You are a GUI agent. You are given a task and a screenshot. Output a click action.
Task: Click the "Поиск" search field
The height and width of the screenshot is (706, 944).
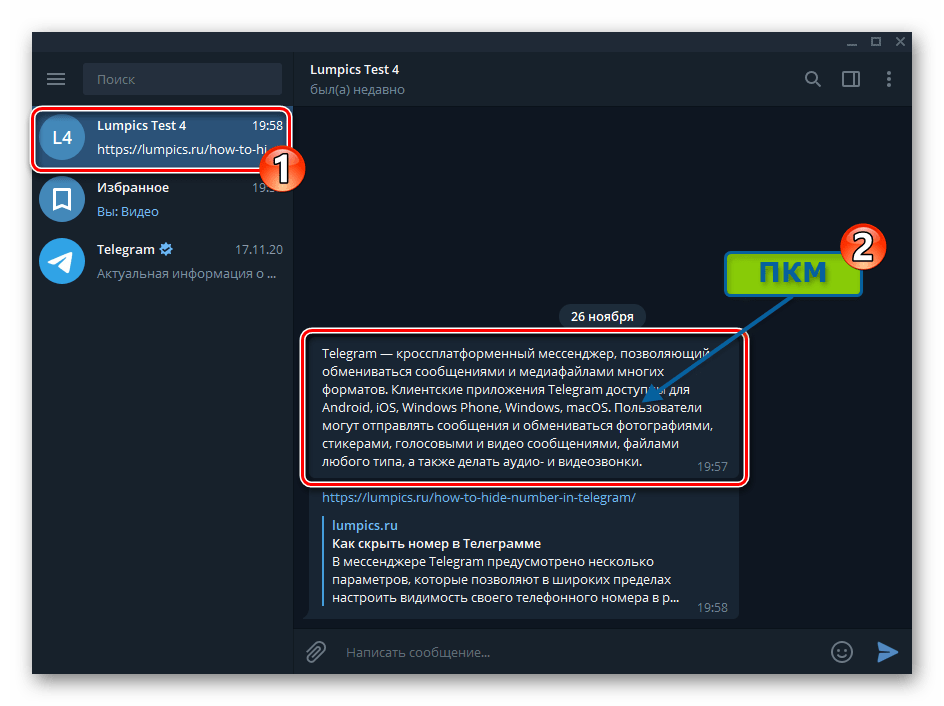coord(182,79)
